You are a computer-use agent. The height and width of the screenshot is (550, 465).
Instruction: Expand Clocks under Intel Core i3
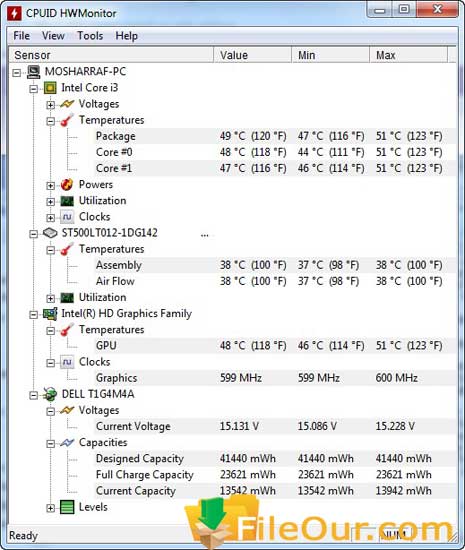(50, 217)
